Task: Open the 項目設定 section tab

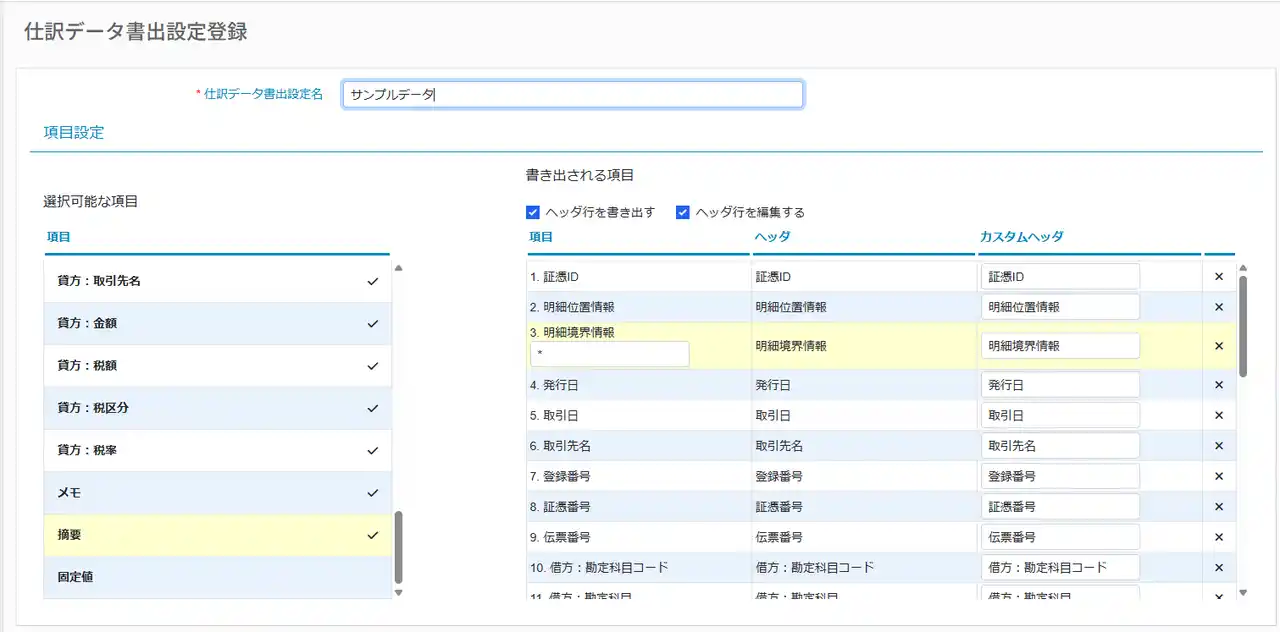Action: tap(74, 132)
